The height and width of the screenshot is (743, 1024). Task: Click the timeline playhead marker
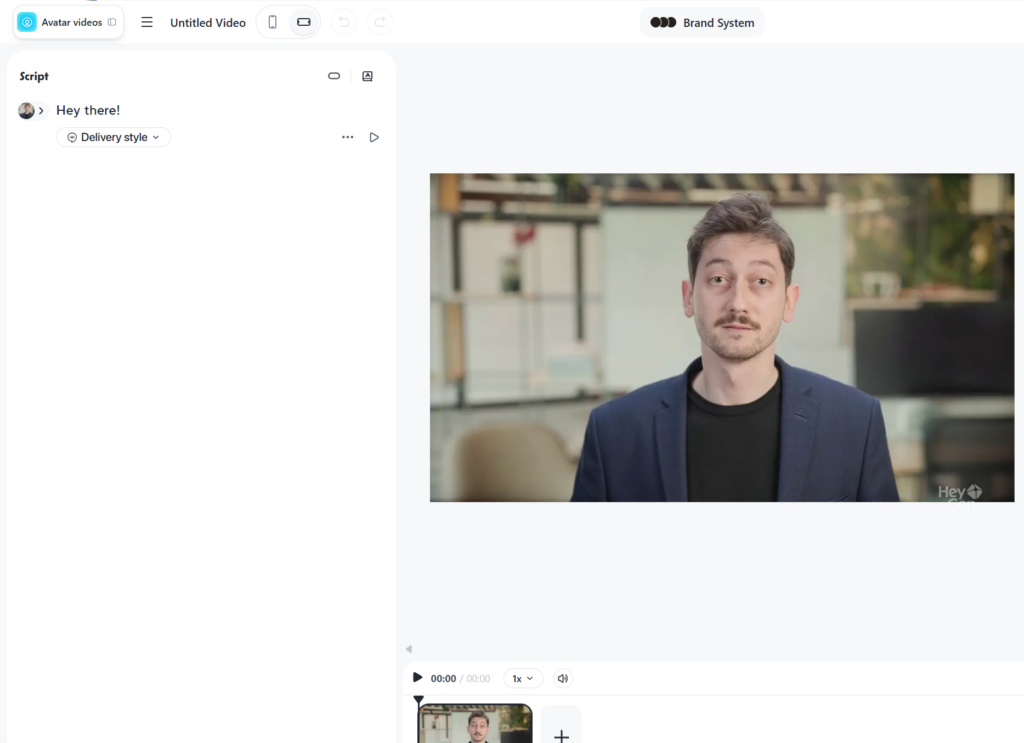tap(418, 700)
